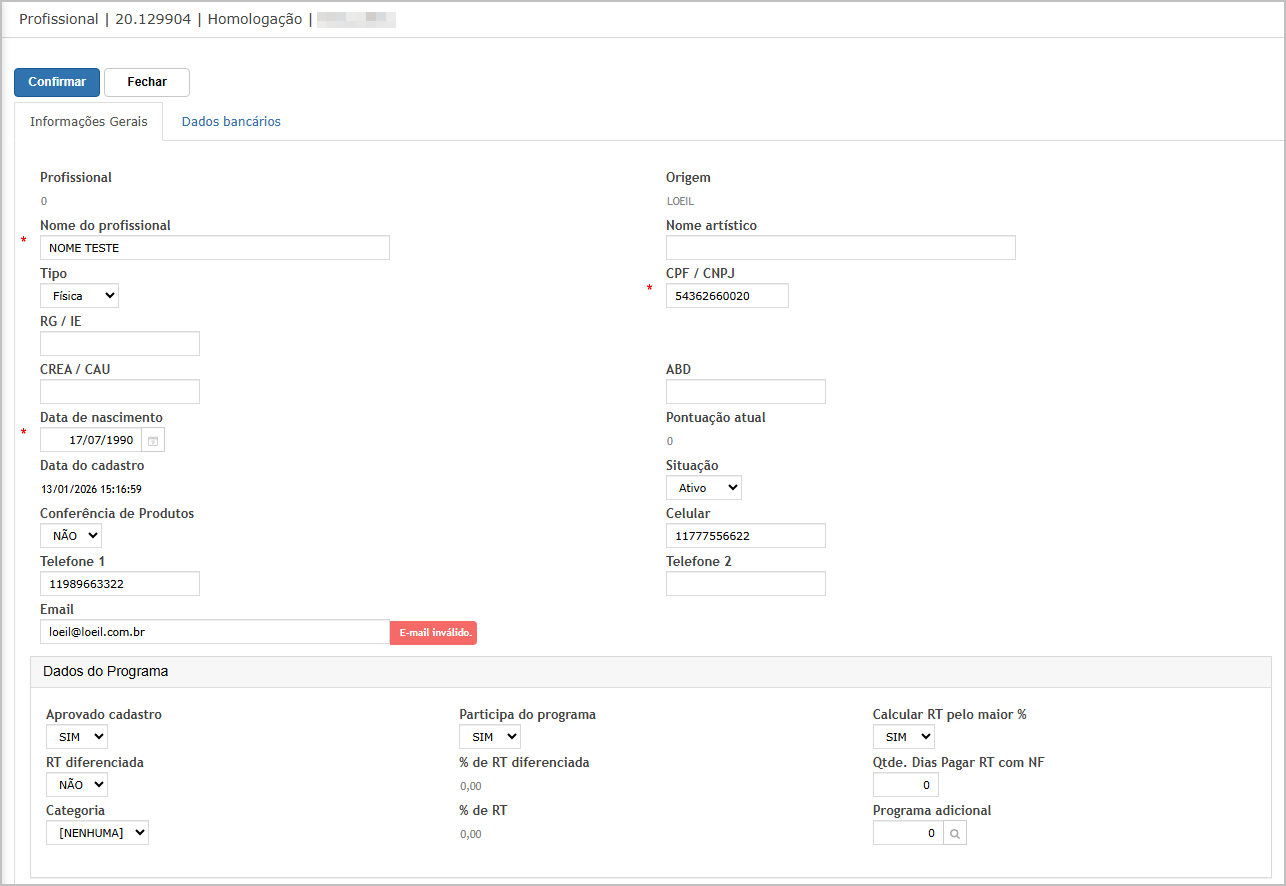Click the Nome do profissional text field
This screenshot has height=886, width=1286.
pos(214,248)
